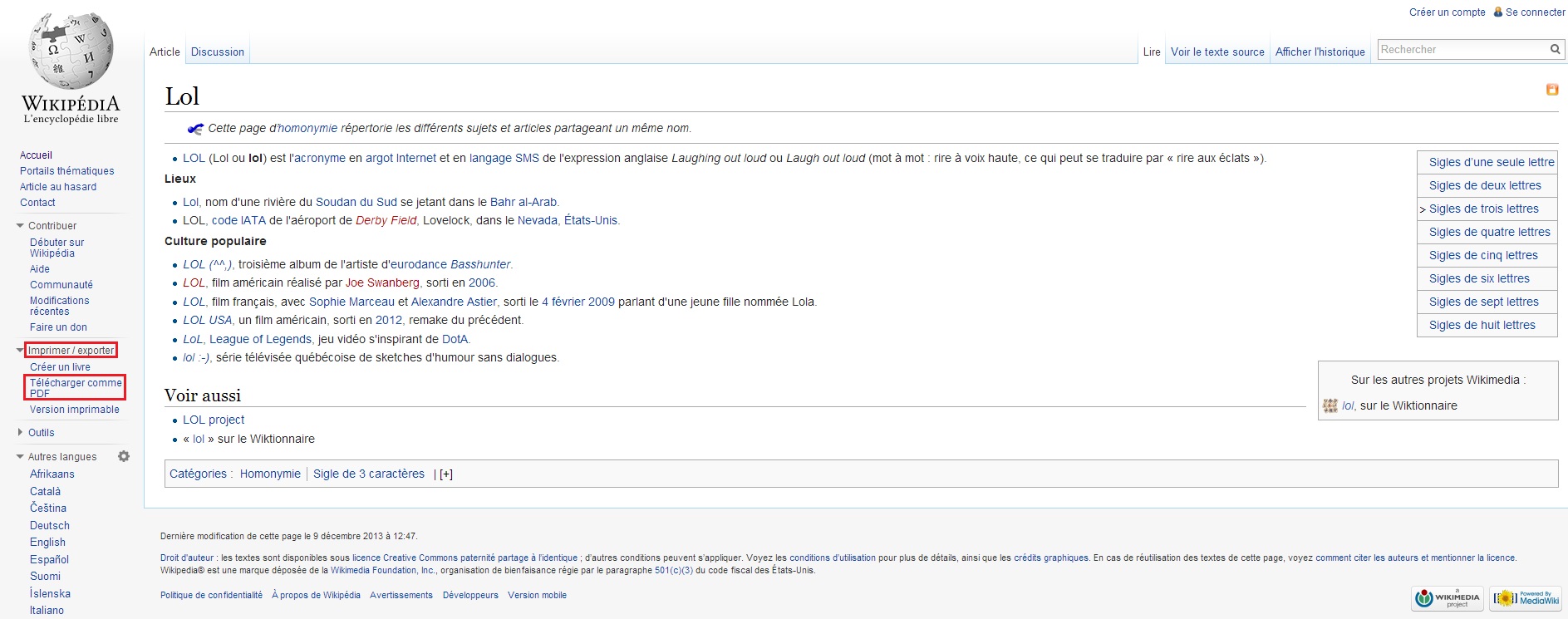This screenshot has width=1568, height=619.
Task: Open Développeurs footer link
Action: (x=470, y=596)
